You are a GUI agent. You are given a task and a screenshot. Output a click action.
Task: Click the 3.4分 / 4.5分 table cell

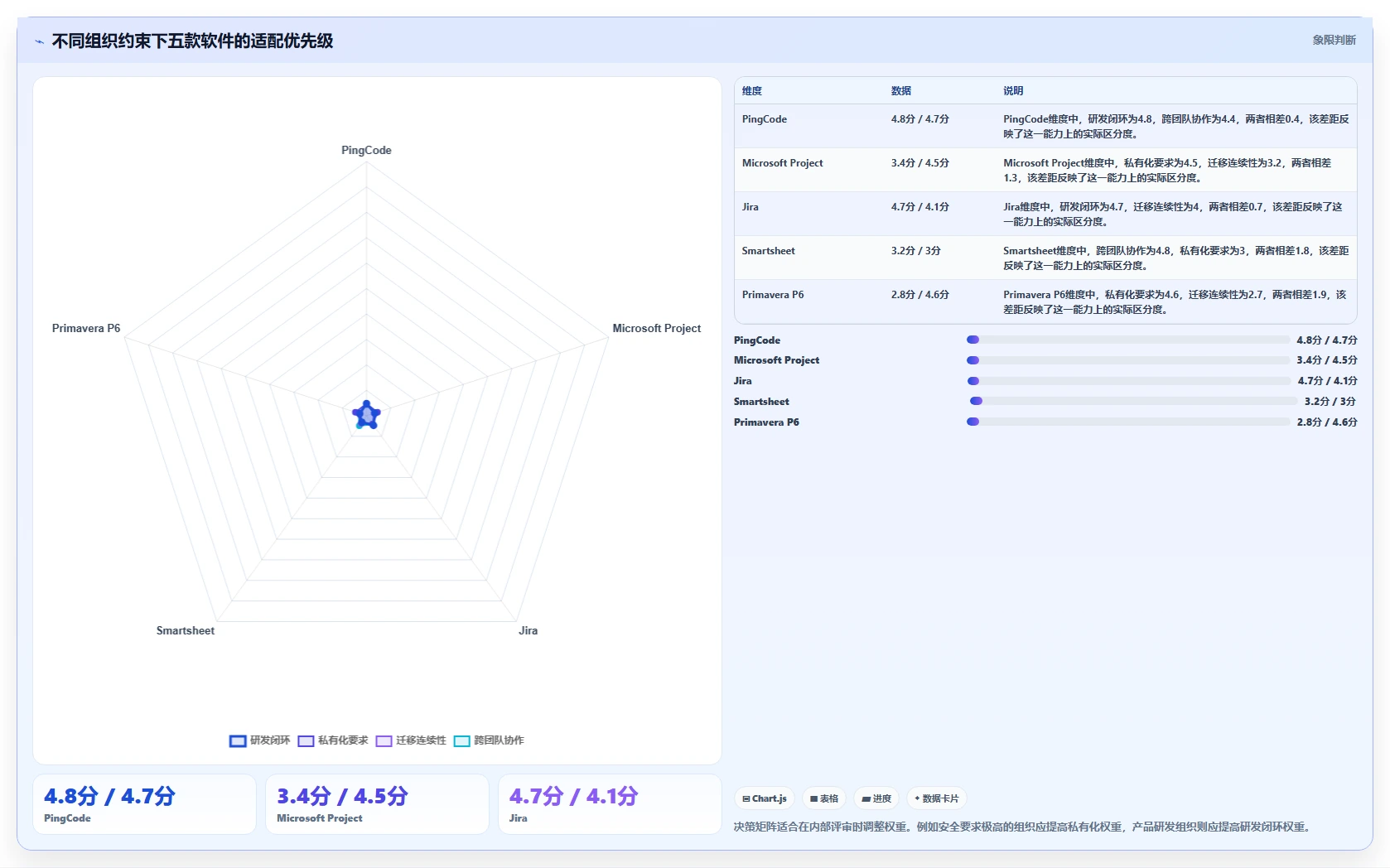[920, 163]
